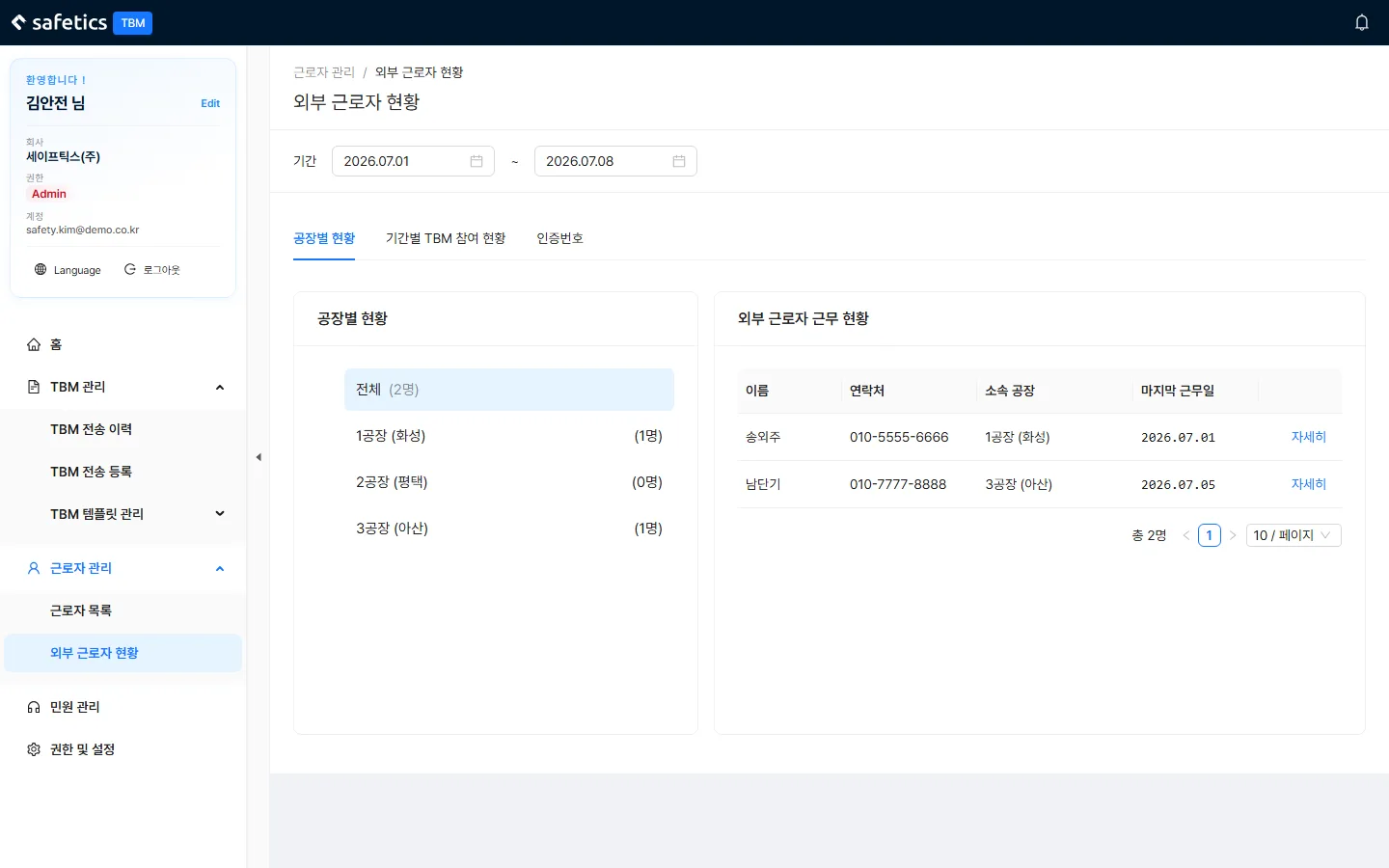This screenshot has width=1389, height=868.
Task: Click phone number 010-5555-6666
Action: click(x=899, y=437)
